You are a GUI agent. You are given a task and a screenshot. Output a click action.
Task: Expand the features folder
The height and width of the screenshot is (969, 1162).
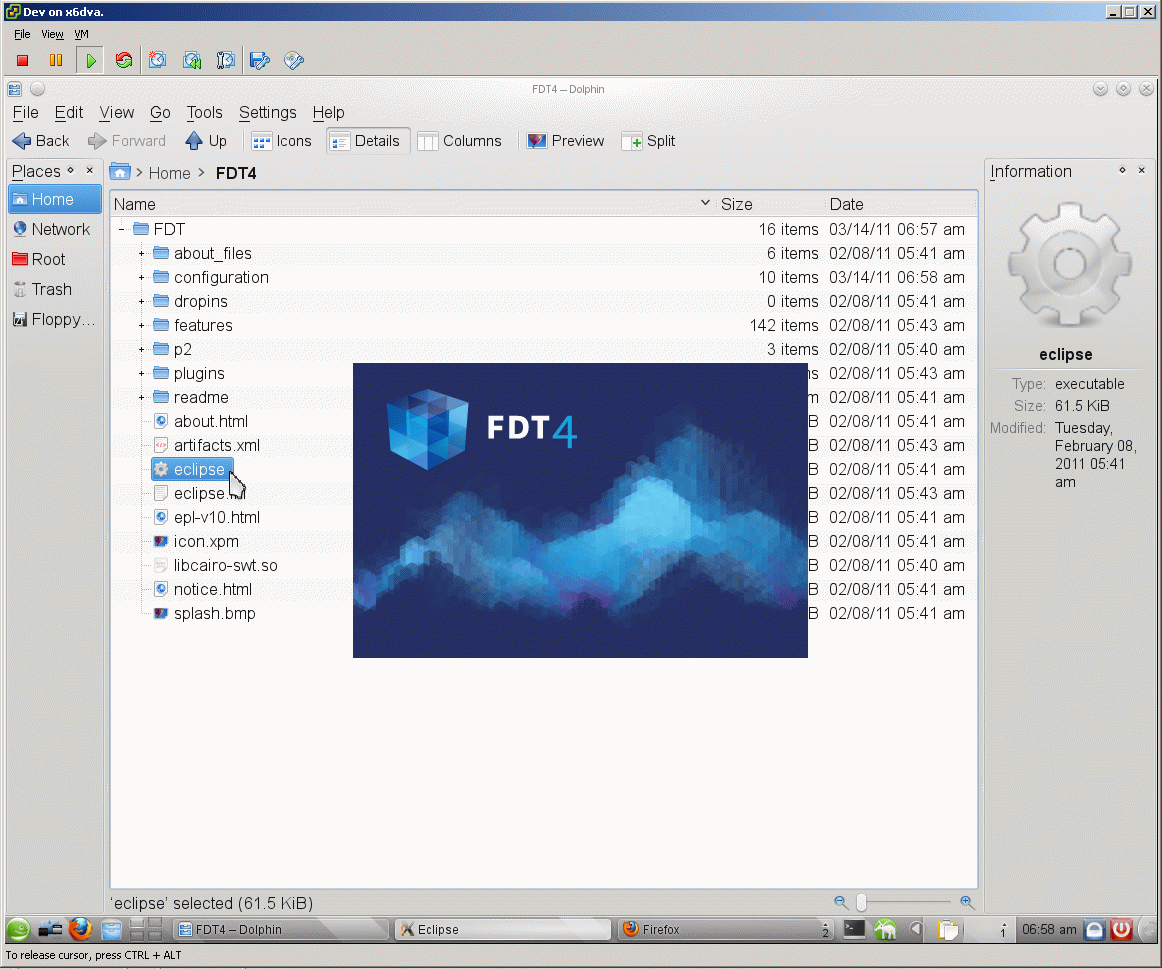pos(142,325)
